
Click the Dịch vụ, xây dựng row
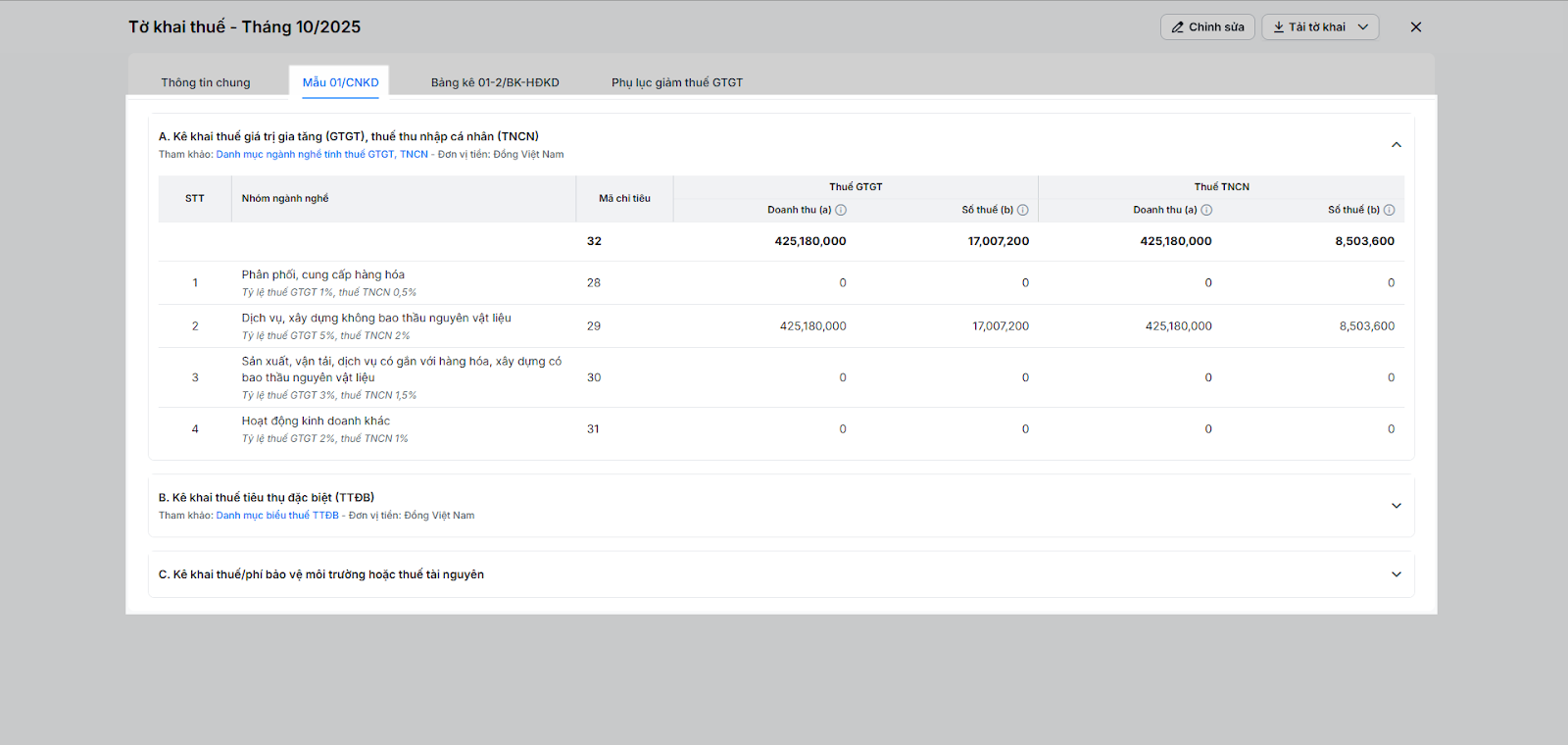tap(376, 319)
